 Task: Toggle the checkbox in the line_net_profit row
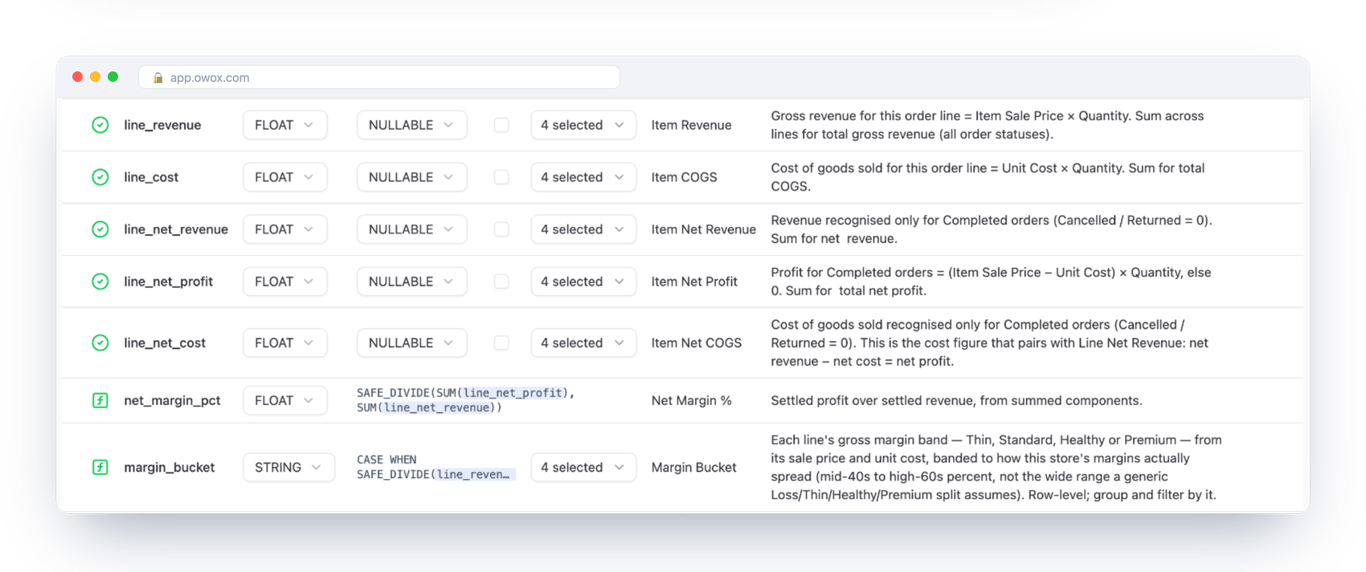[501, 281]
